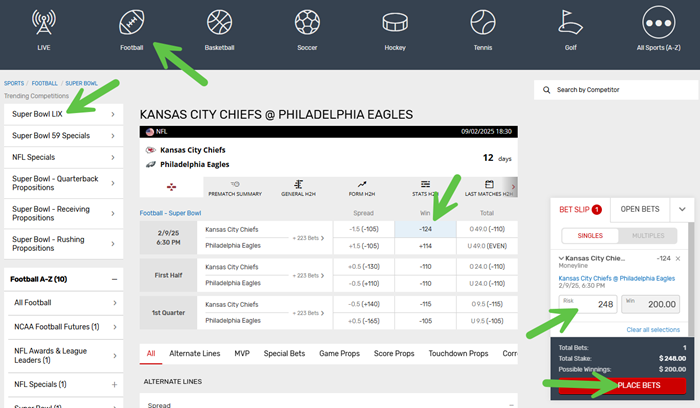700x408 pixels.
Task: Remove Kansas City Chiefs selection from slip
Action: pos(678,258)
